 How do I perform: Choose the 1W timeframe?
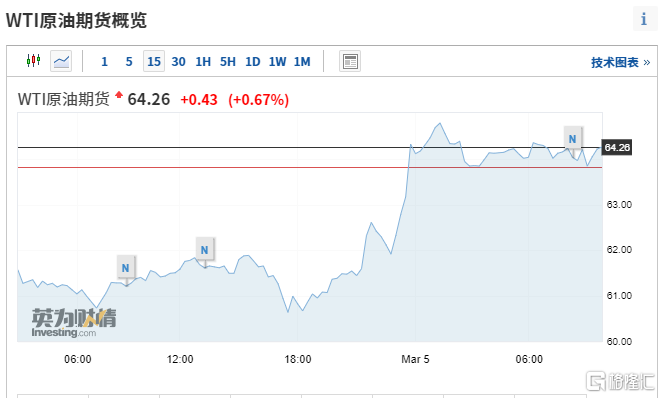click(x=277, y=62)
